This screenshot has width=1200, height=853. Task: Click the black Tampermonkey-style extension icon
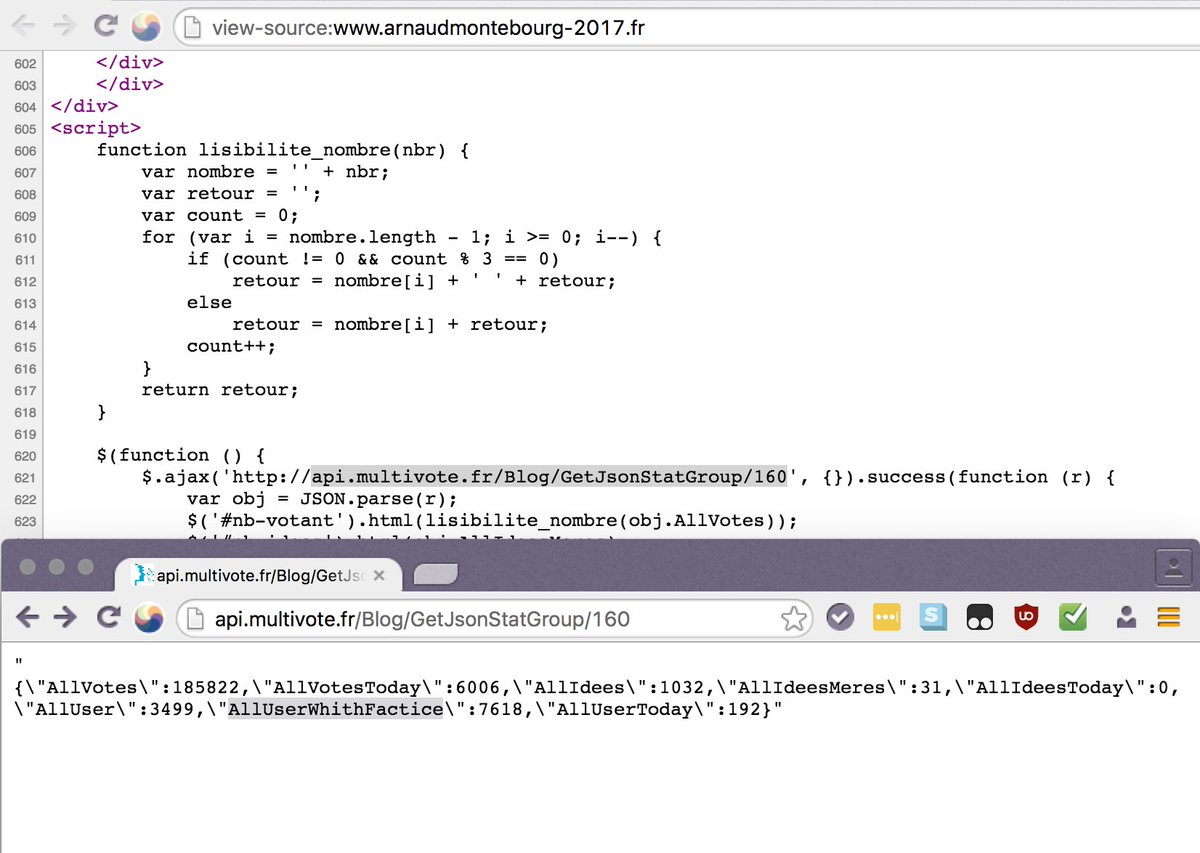point(980,619)
